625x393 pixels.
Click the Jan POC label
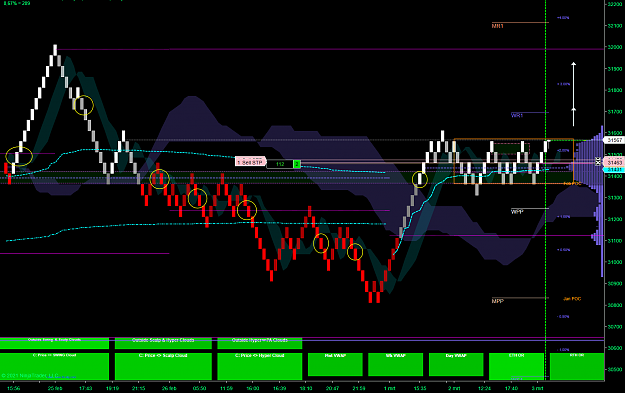(572, 299)
